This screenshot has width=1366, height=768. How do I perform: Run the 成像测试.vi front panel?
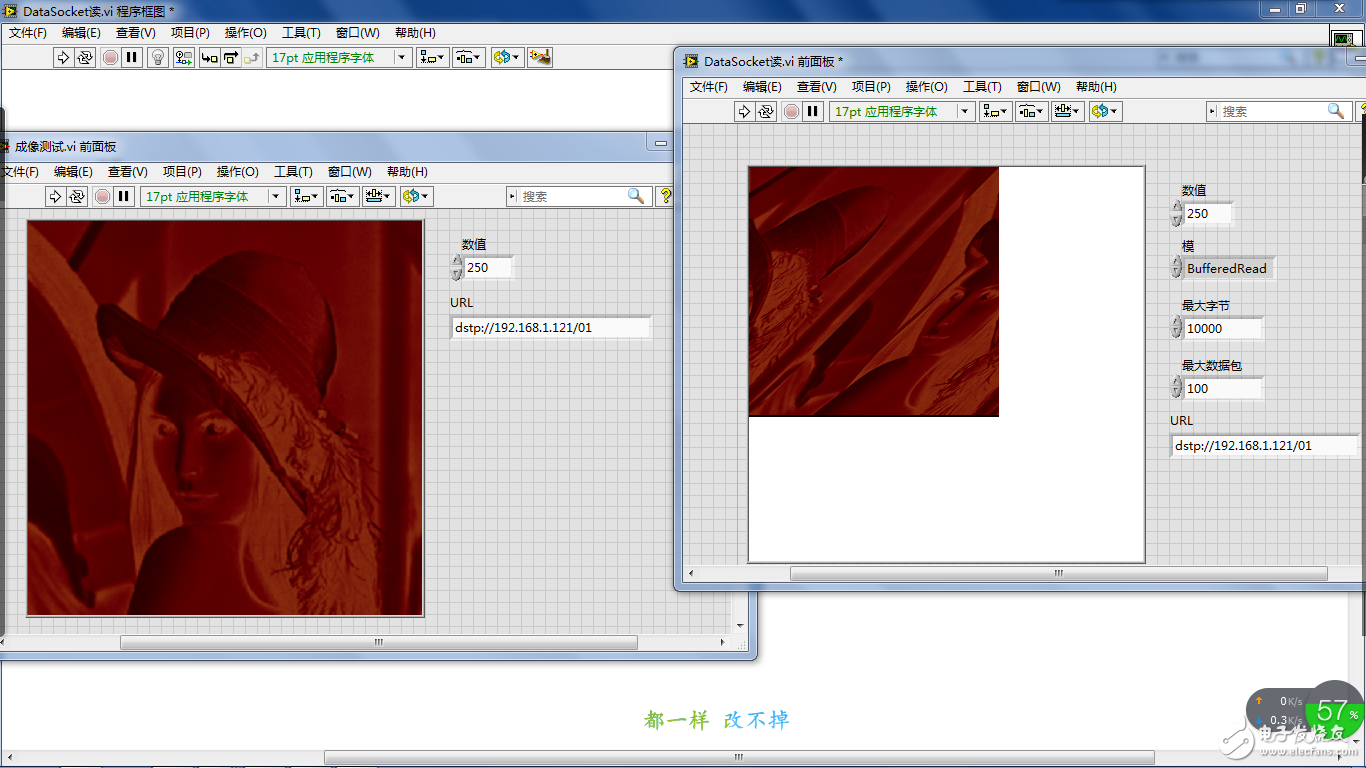click(55, 197)
